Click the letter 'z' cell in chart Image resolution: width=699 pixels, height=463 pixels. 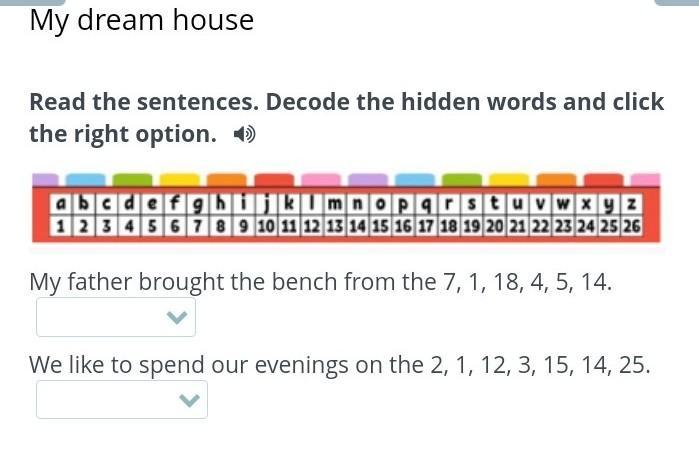click(x=631, y=204)
